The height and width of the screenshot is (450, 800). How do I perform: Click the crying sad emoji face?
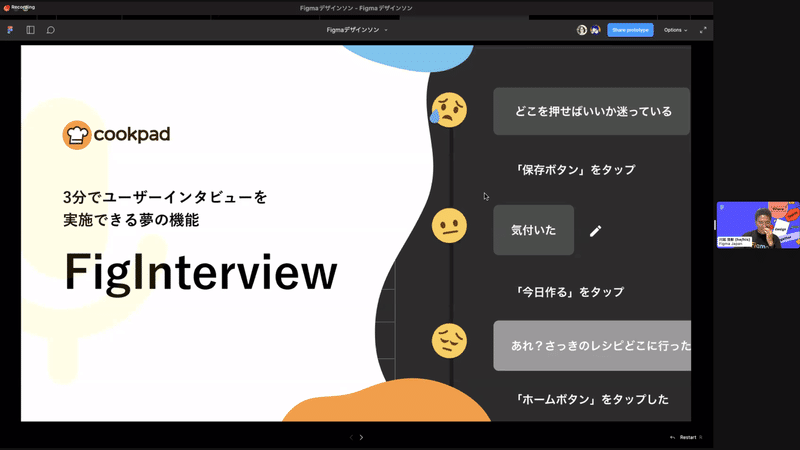448,110
